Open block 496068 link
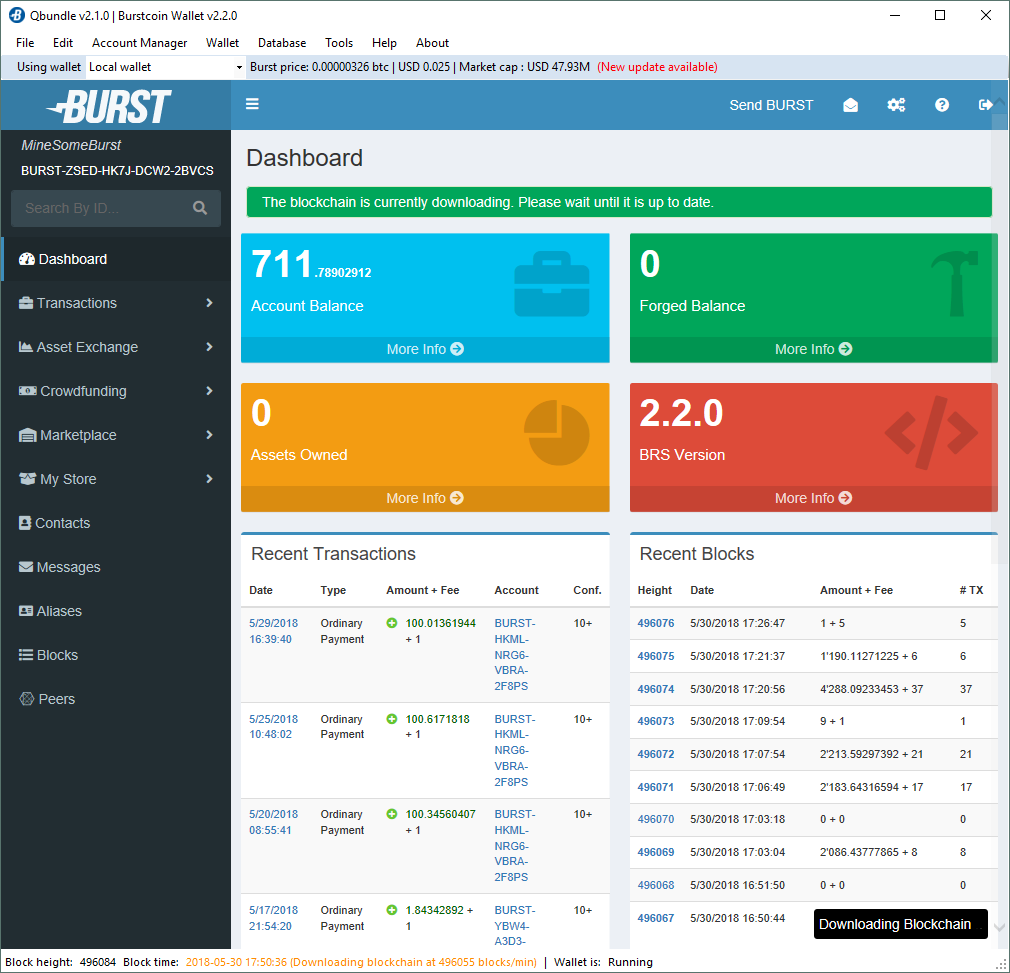The width and height of the screenshot is (1010, 973). coord(656,885)
